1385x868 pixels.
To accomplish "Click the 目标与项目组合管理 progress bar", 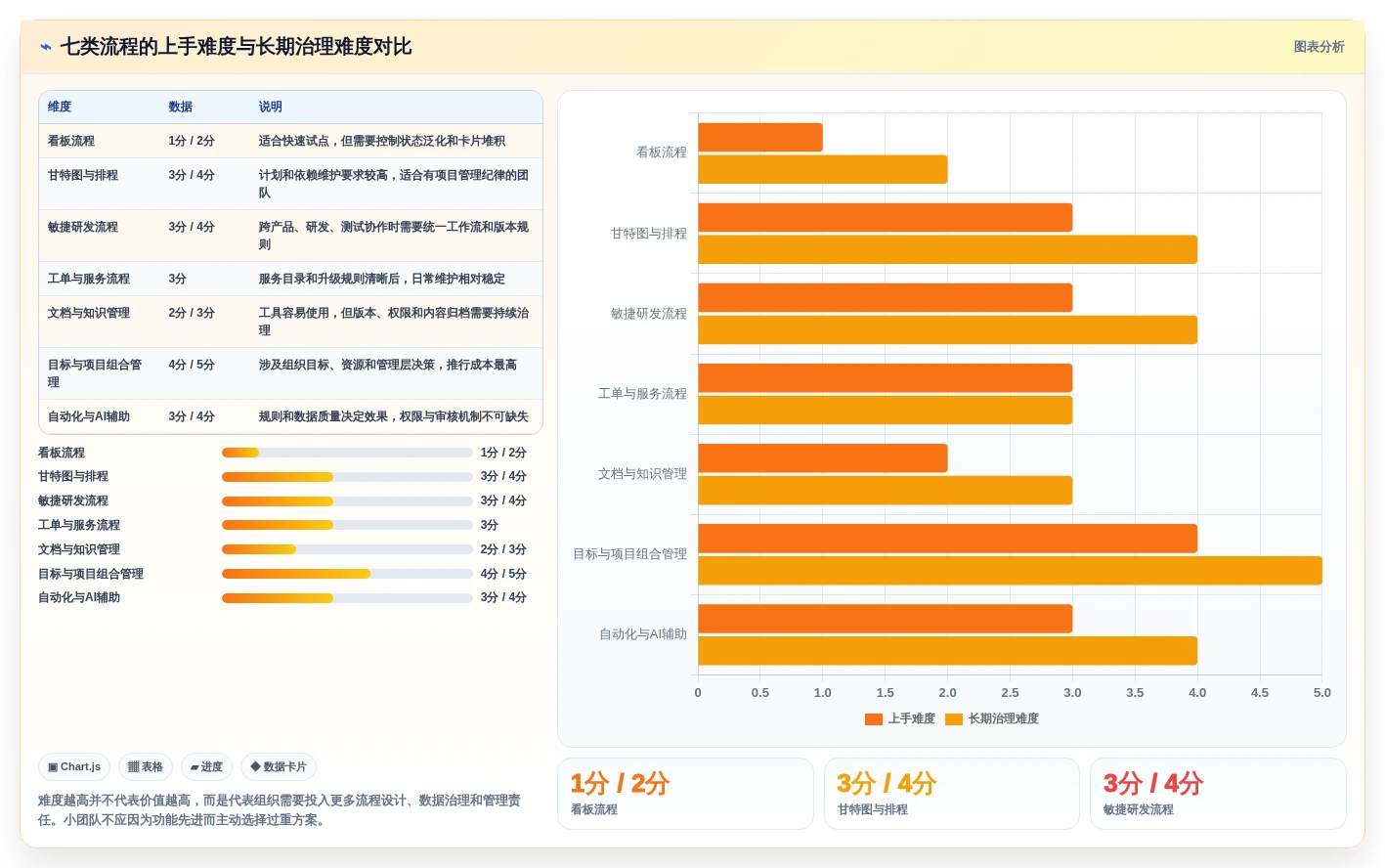I will point(347,574).
